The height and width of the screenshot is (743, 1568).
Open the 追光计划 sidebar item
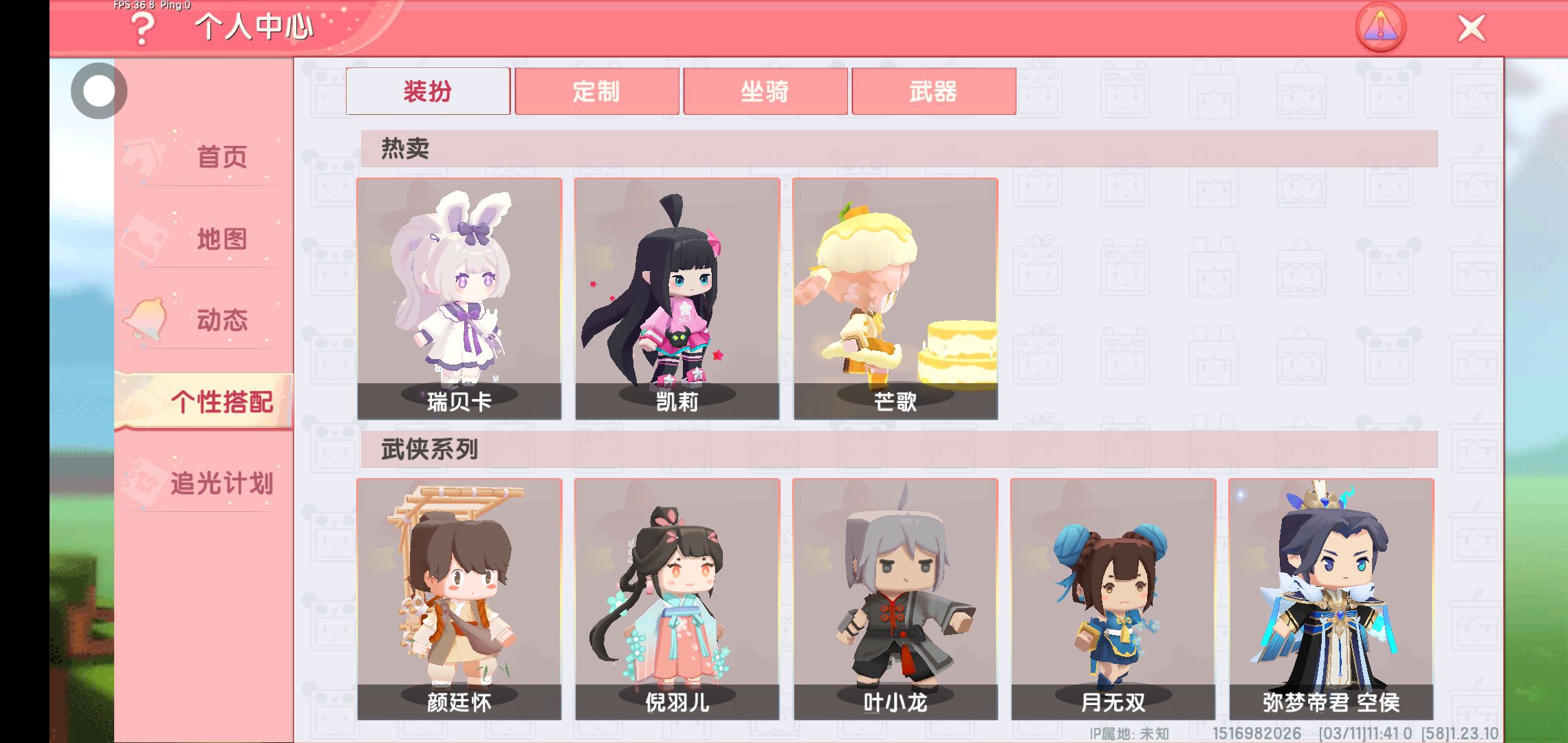click(205, 483)
